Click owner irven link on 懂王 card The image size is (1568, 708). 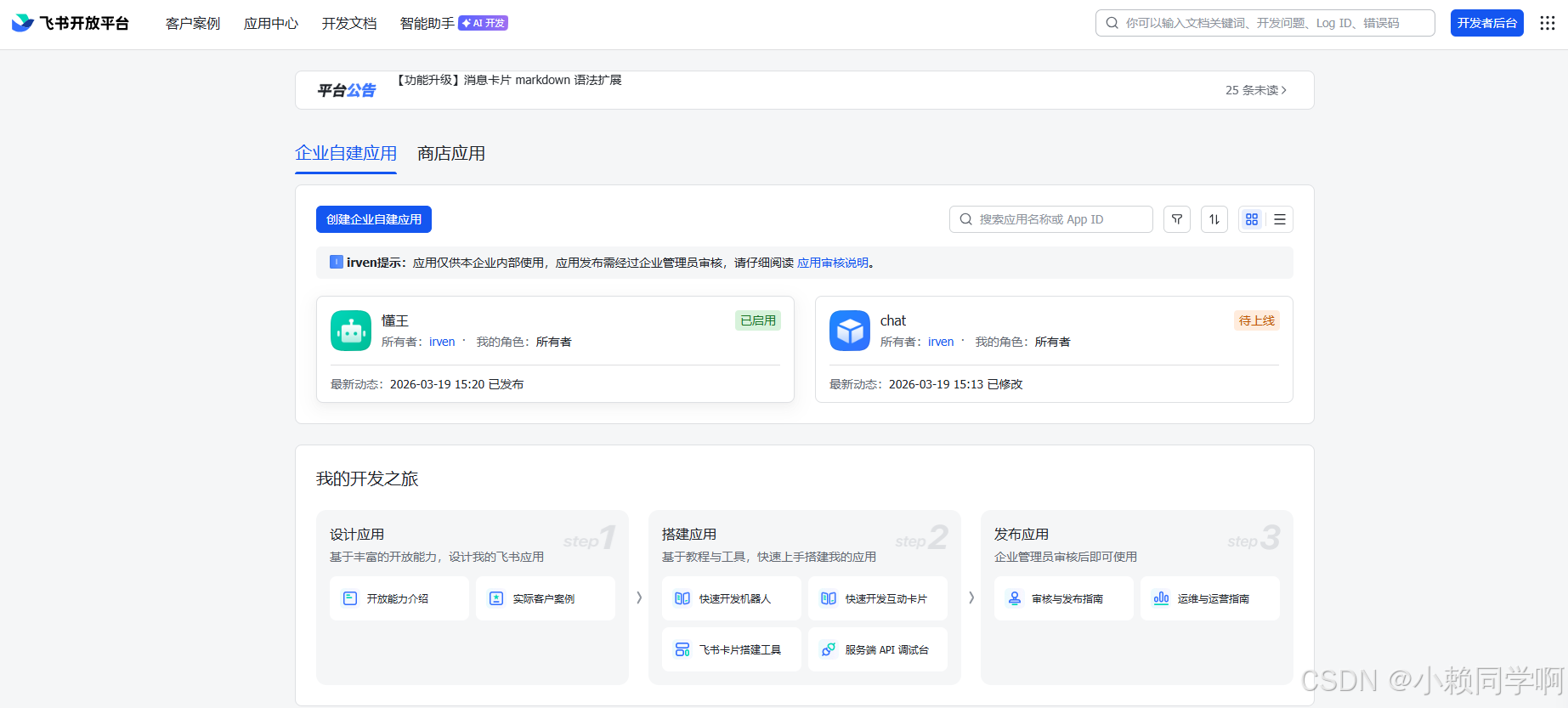click(442, 342)
